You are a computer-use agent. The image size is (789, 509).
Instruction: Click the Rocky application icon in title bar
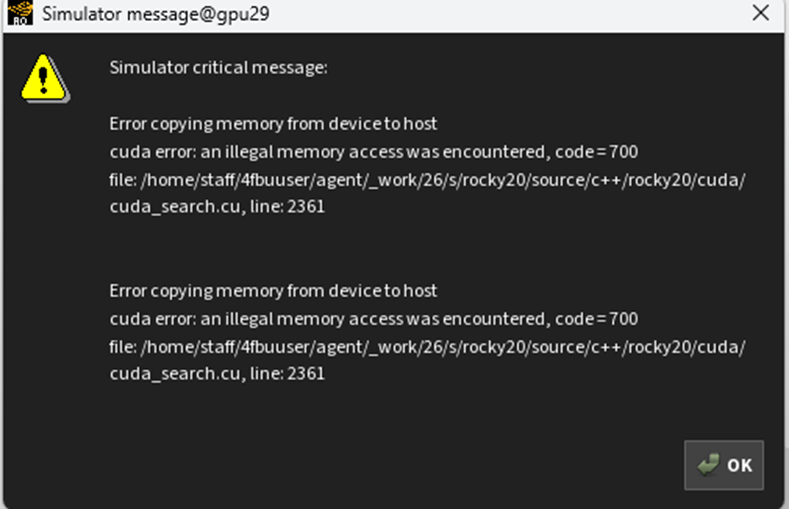coord(20,13)
